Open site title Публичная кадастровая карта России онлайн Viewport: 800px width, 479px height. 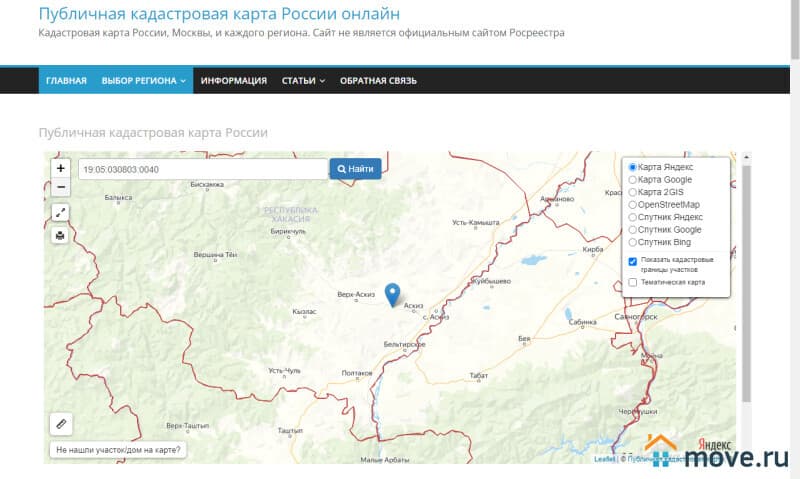(219, 14)
